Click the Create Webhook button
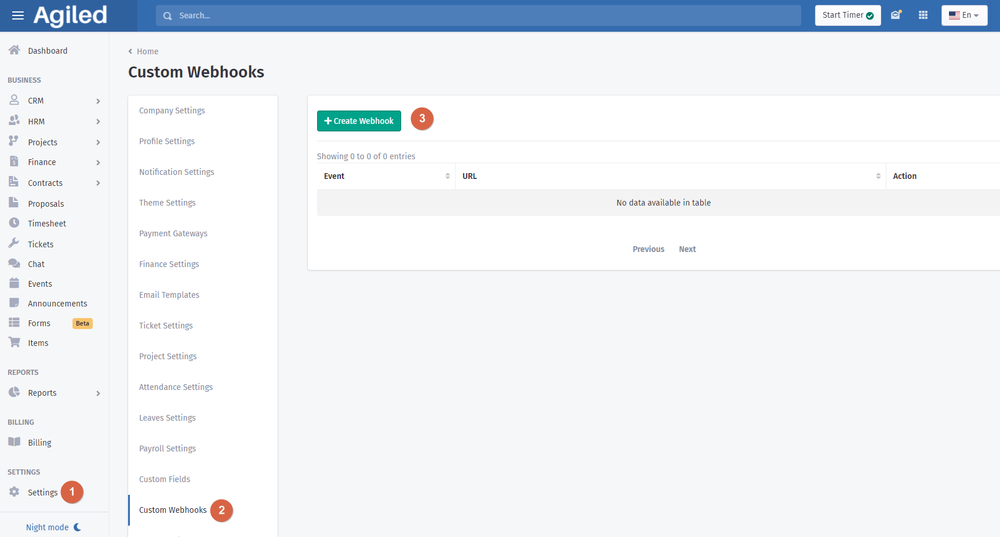The width and height of the screenshot is (1000, 537). (x=359, y=120)
